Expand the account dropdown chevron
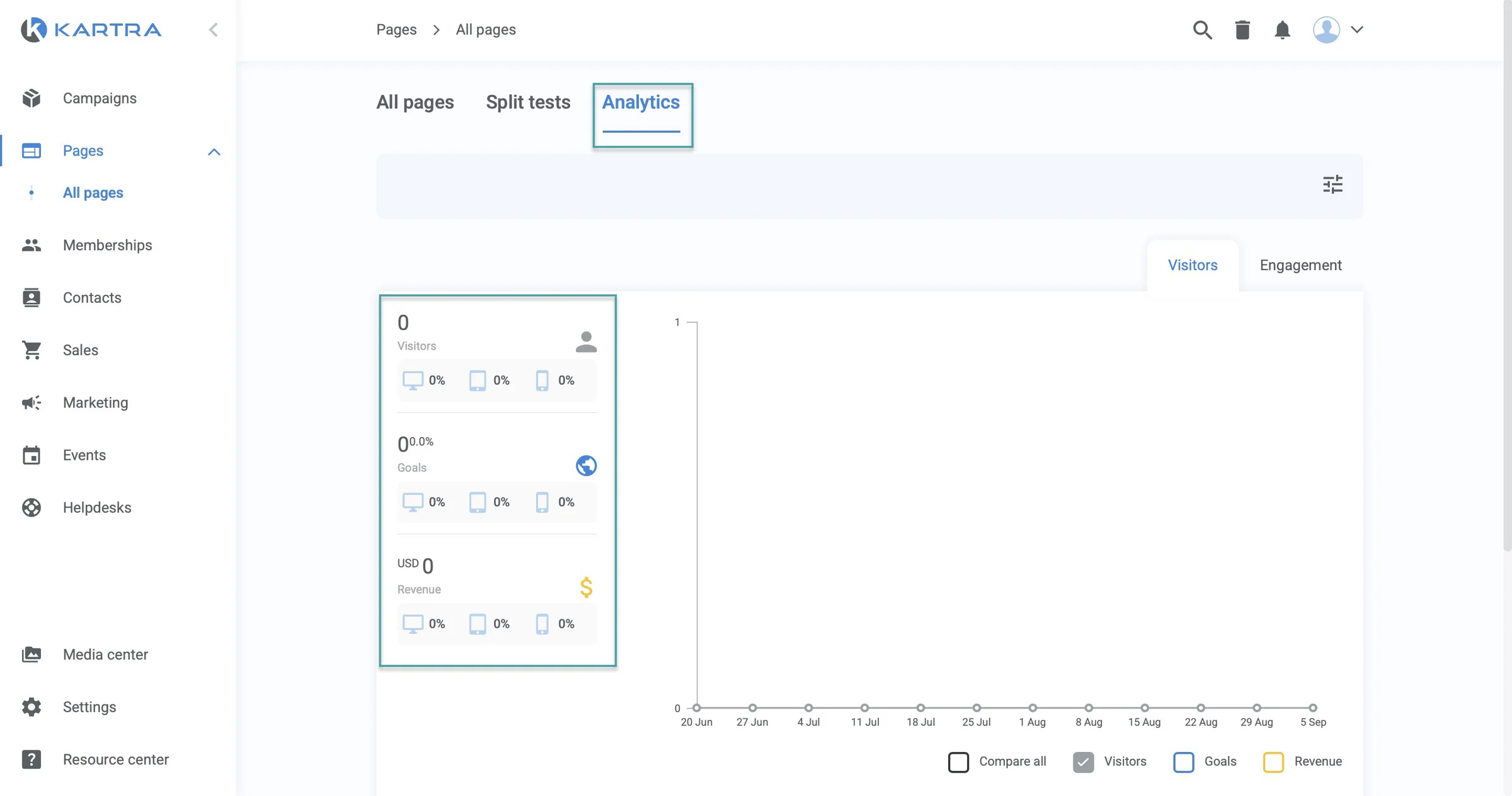Viewport: 1512px width, 796px height. 1357,30
